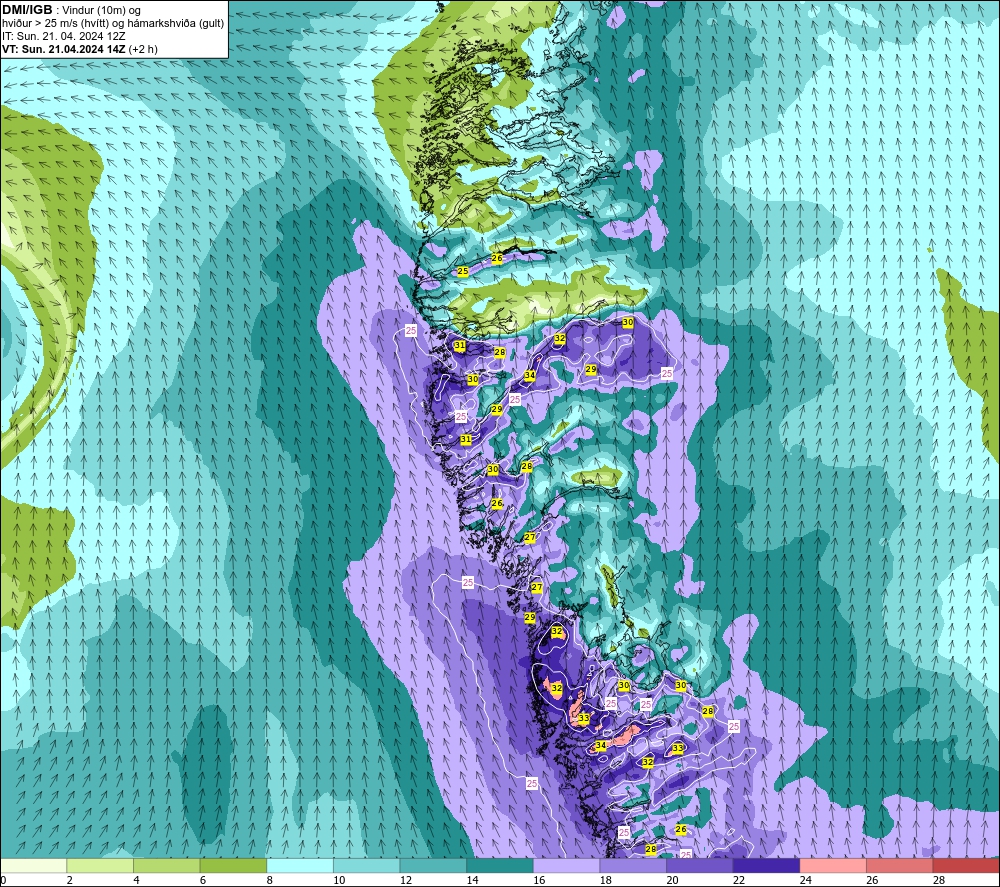Image resolution: width=1000 pixels, height=887 pixels.
Task: Click the '(+2 h)' forecast offset text
Action: click(x=143, y=49)
